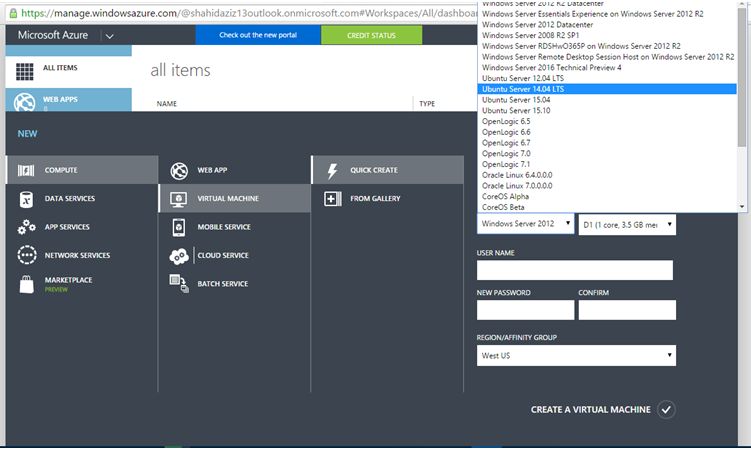Select Windows Server 2012 Datacenter
The image size is (751, 450).
[x=607, y=24]
